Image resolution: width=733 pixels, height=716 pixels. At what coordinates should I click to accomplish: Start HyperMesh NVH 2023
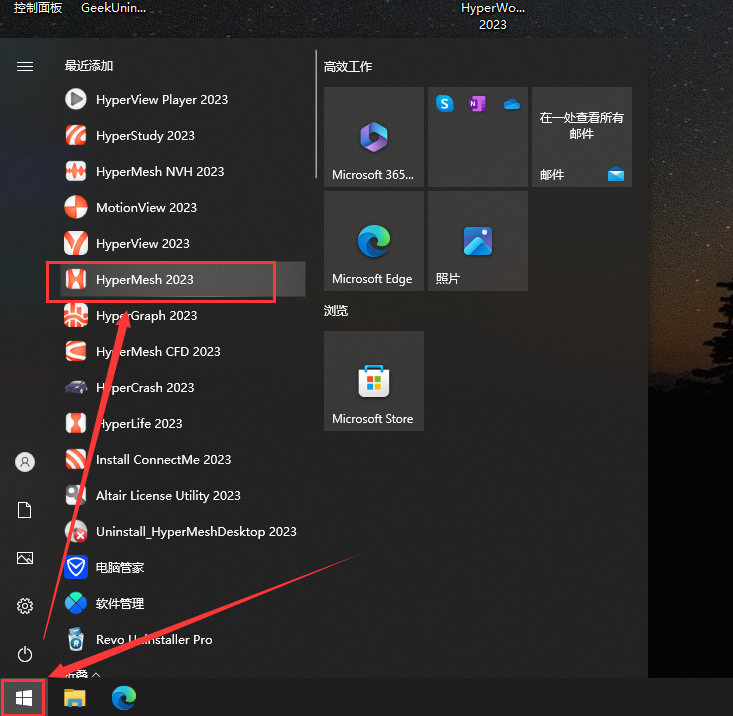tap(158, 172)
